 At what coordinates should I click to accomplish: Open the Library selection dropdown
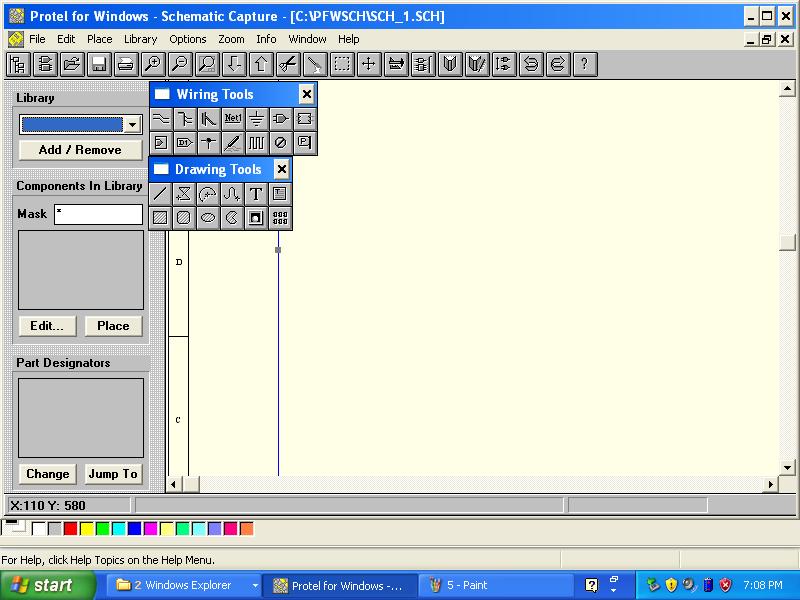[133, 124]
